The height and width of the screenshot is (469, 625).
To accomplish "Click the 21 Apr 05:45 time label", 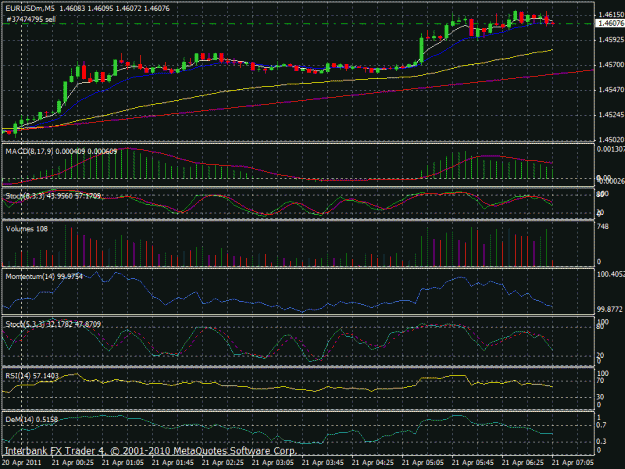I will pos(473,463).
